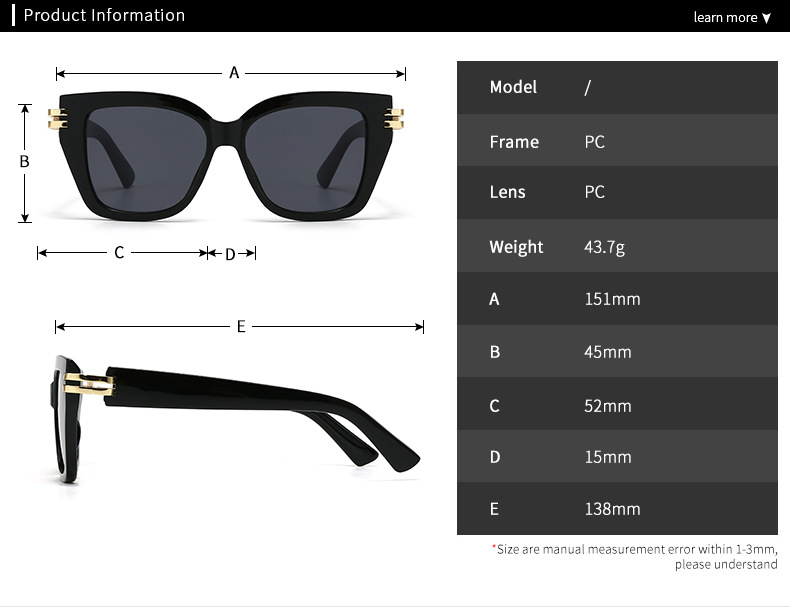The width and height of the screenshot is (790, 607).
Task: Click the B 45mm measurement row
Action: (x=617, y=351)
